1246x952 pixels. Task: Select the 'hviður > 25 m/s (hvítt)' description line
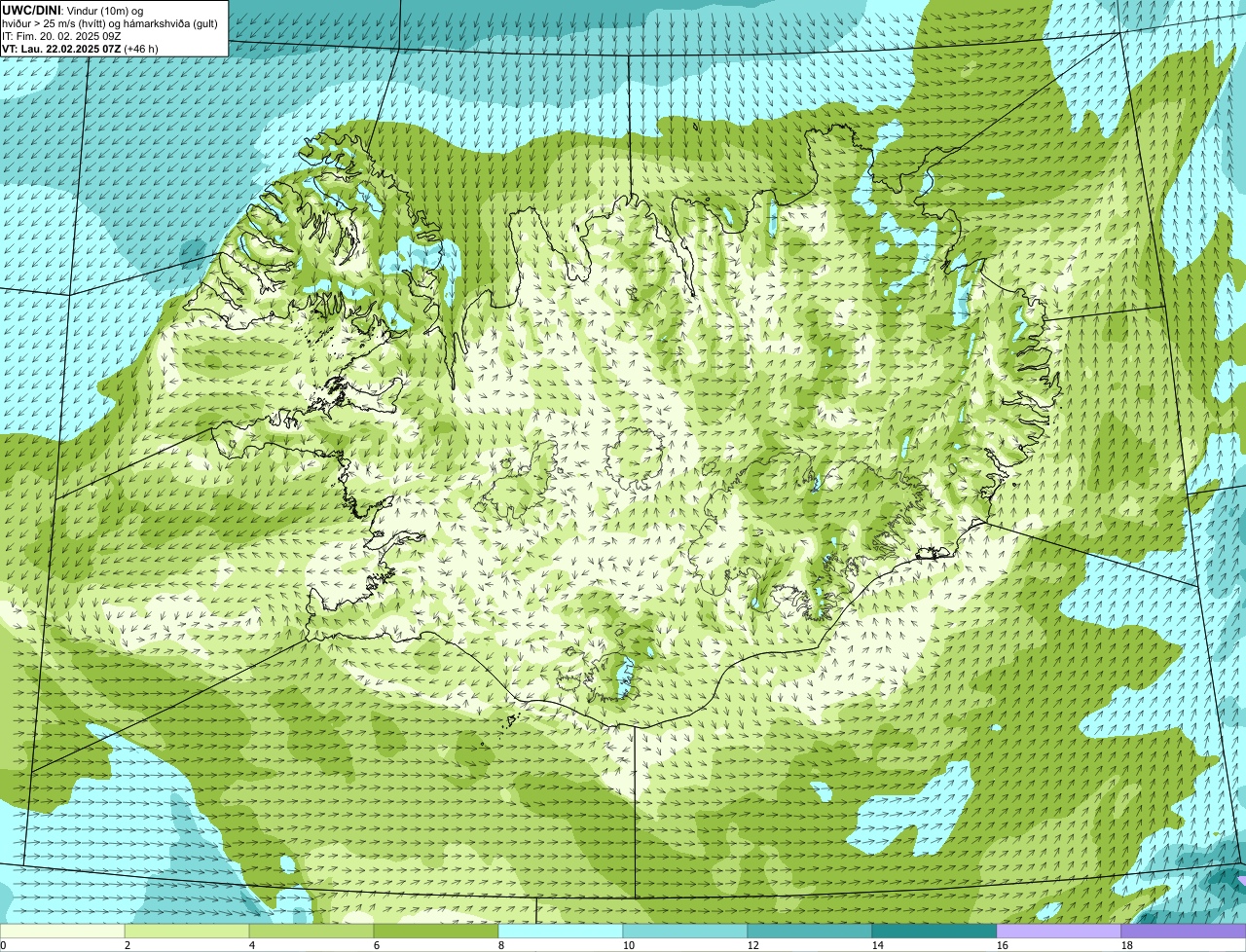tap(110, 22)
